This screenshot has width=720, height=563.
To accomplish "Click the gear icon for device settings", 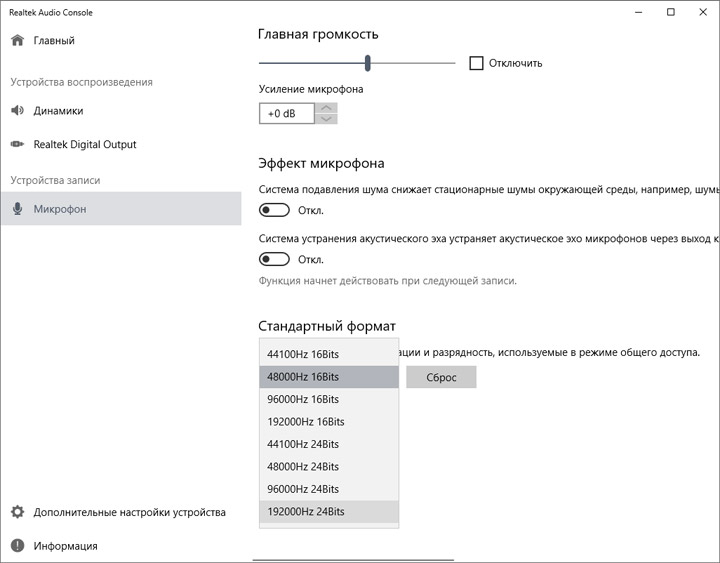I will [x=17, y=512].
